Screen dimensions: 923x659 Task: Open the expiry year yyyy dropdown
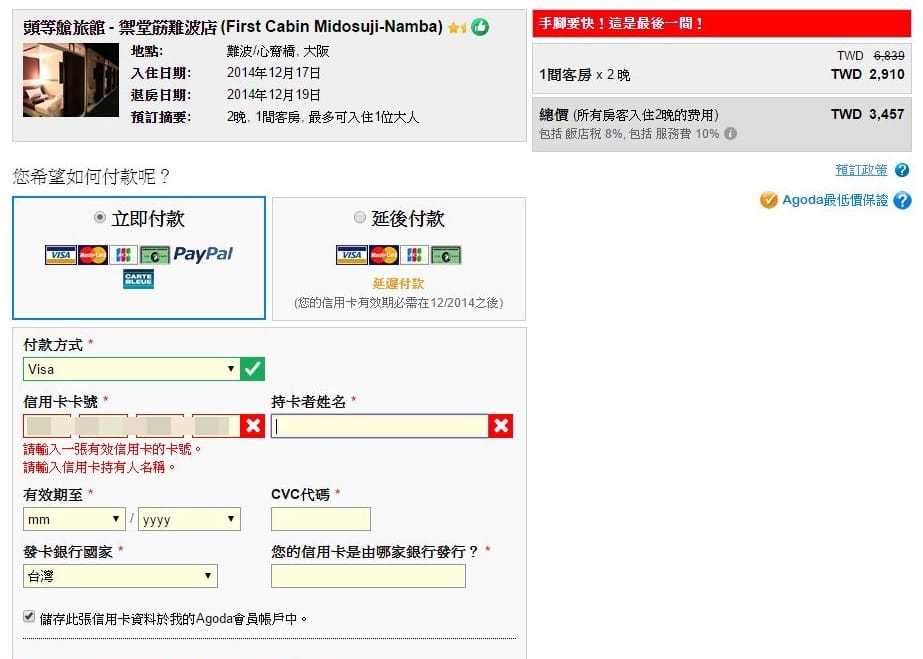tap(189, 519)
